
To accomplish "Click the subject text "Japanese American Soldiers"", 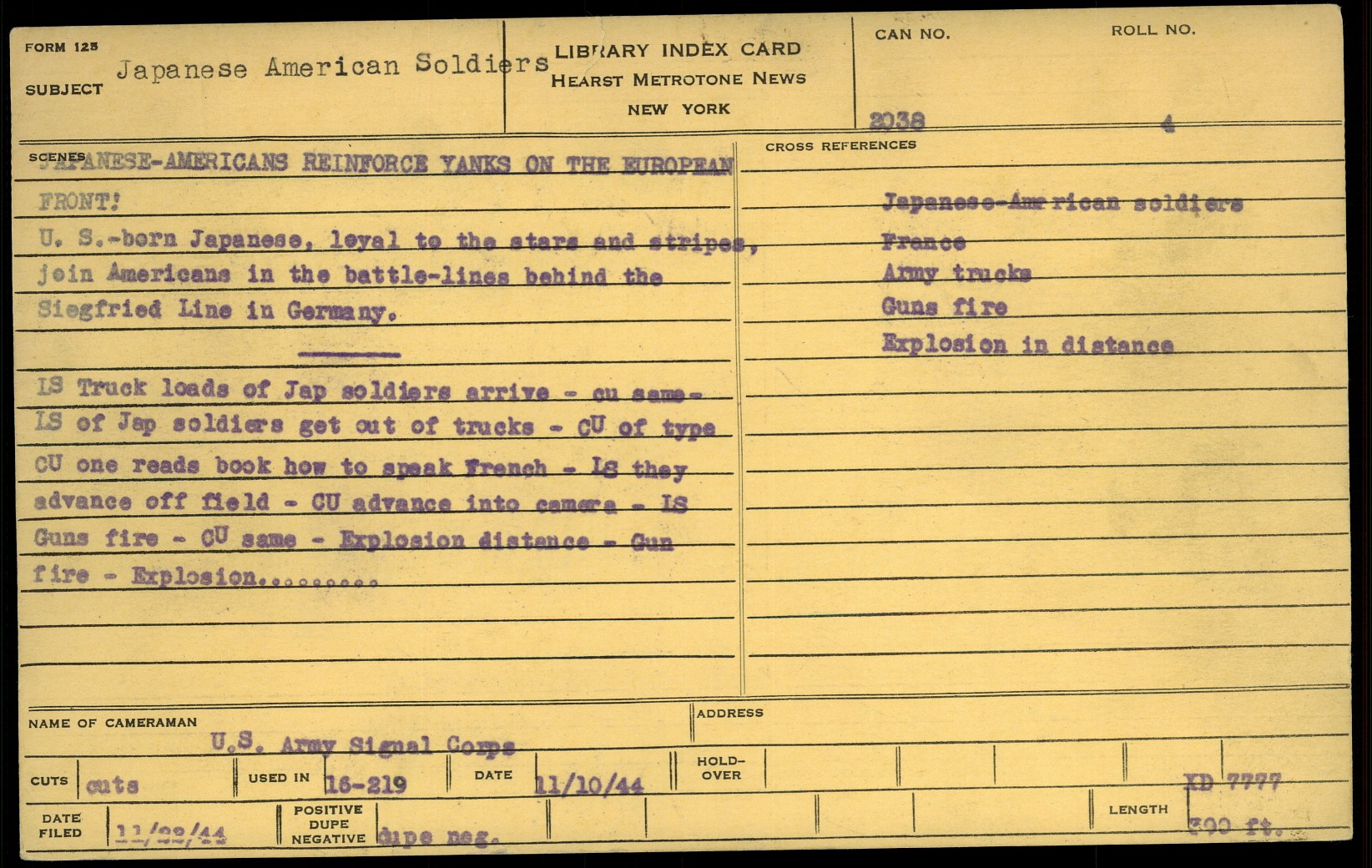I will click(332, 66).
